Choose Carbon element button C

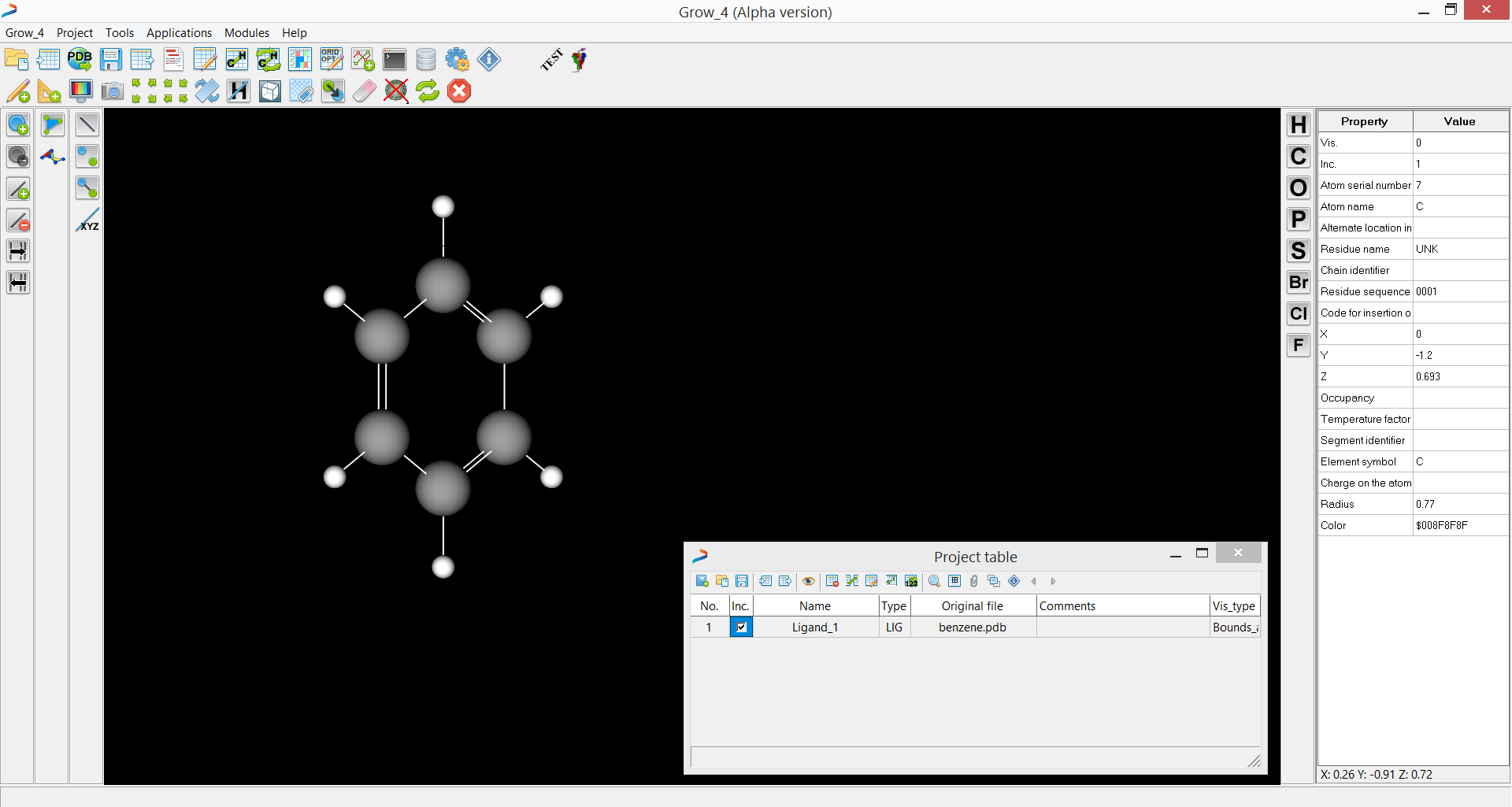(x=1299, y=156)
